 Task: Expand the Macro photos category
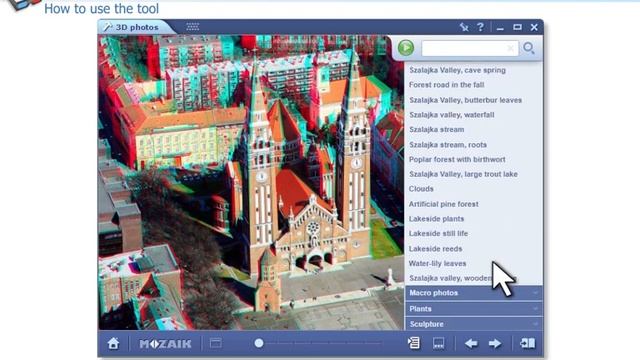[473, 293]
